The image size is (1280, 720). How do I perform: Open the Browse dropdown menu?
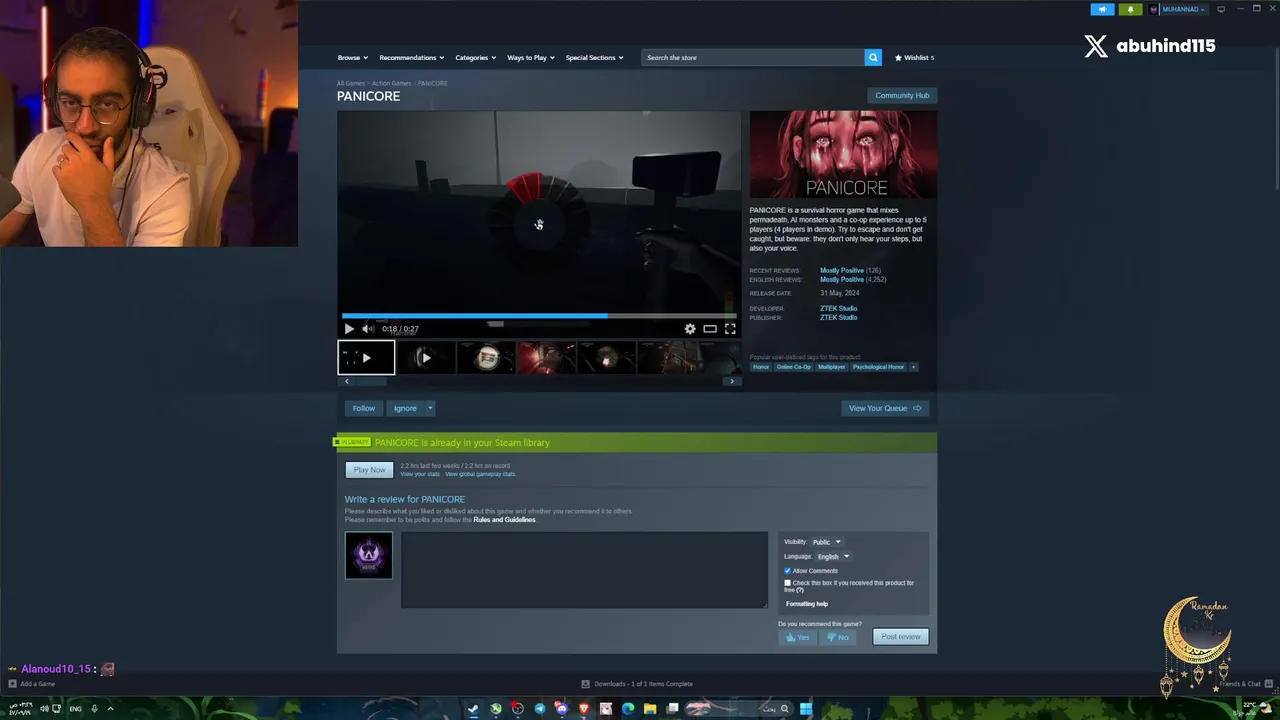click(352, 57)
